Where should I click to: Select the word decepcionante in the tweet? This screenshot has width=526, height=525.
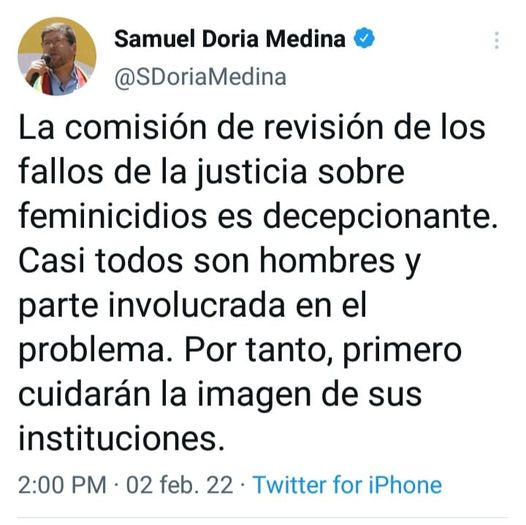tap(380, 216)
